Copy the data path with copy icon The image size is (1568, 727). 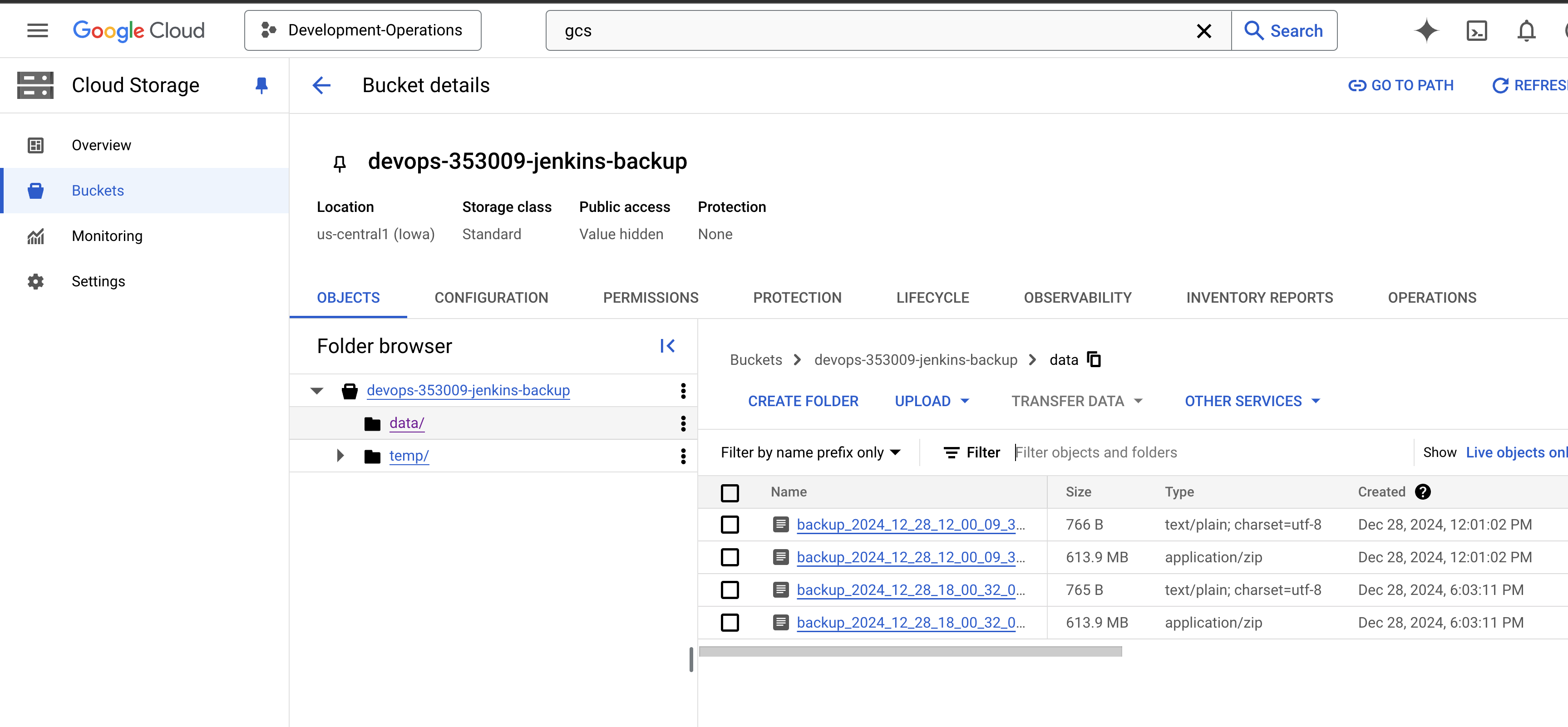pos(1094,359)
